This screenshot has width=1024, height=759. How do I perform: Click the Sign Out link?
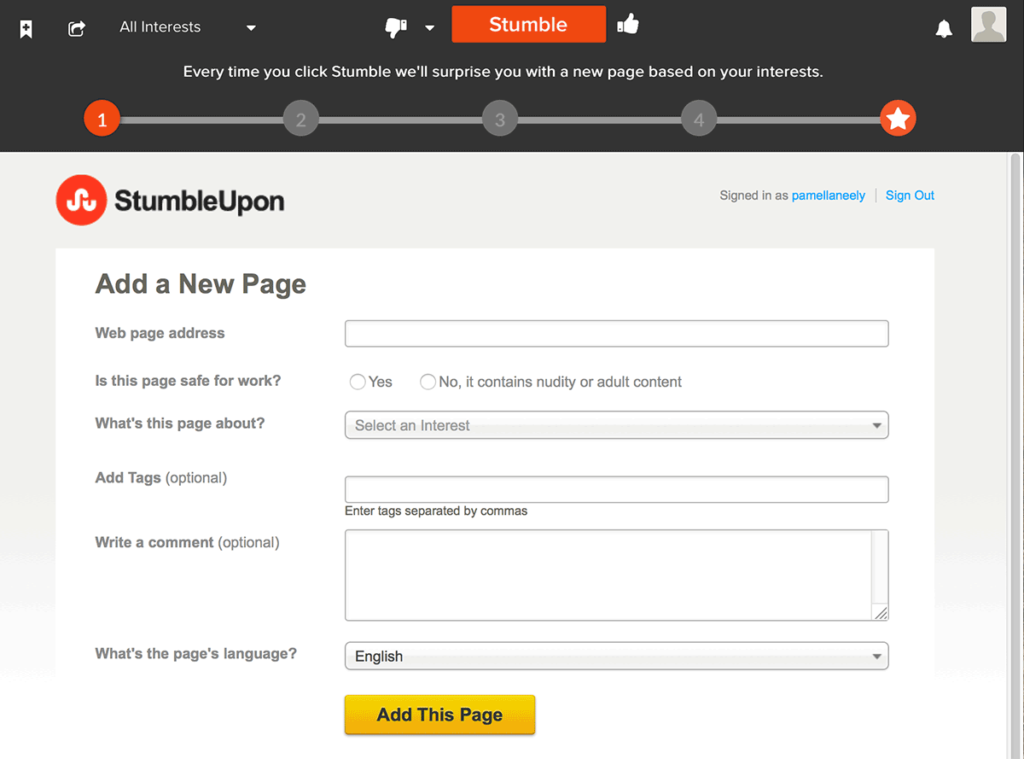[x=910, y=195]
